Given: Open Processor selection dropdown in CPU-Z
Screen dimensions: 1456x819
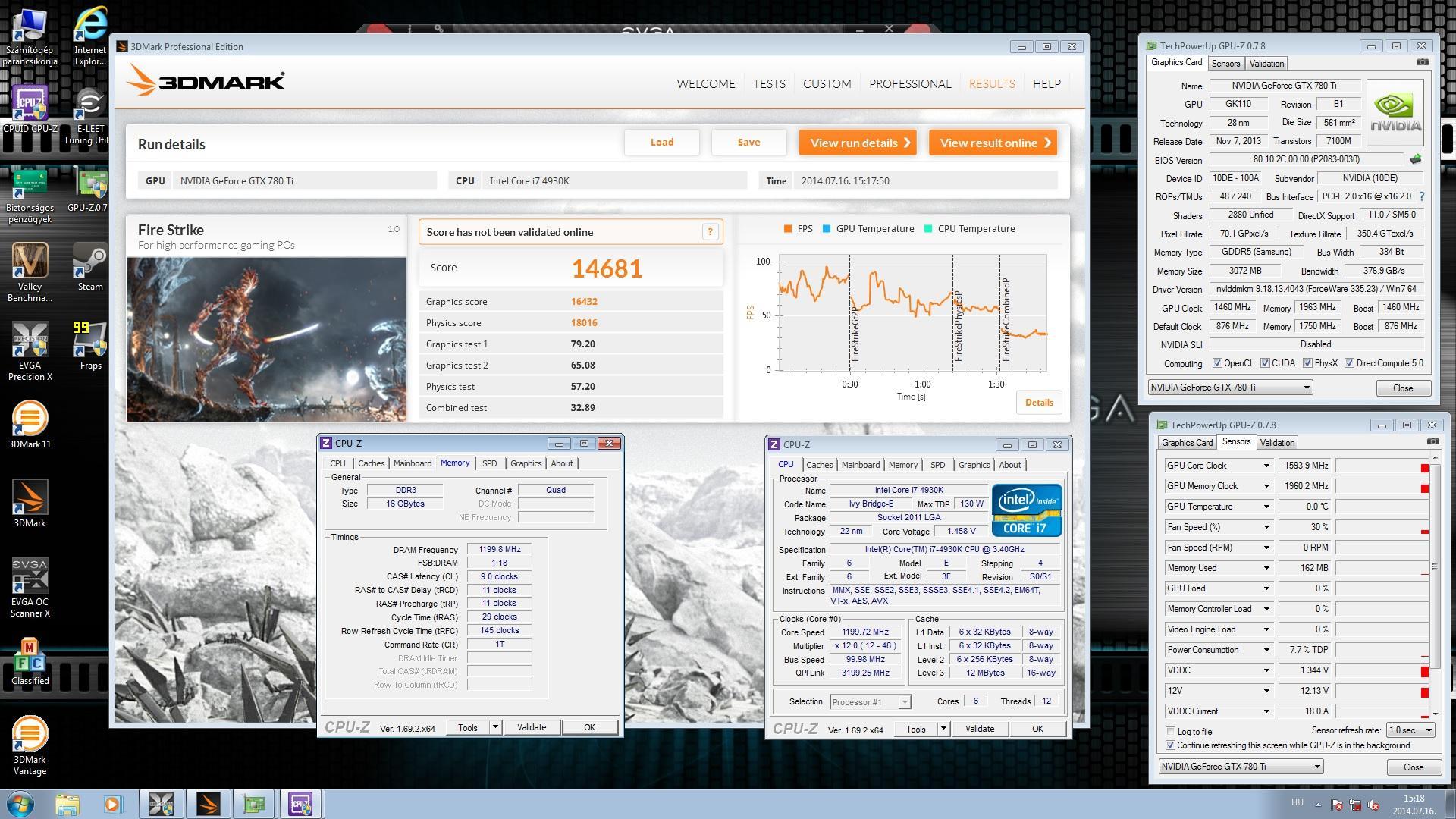Looking at the screenshot, I should click(x=871, y=702).
